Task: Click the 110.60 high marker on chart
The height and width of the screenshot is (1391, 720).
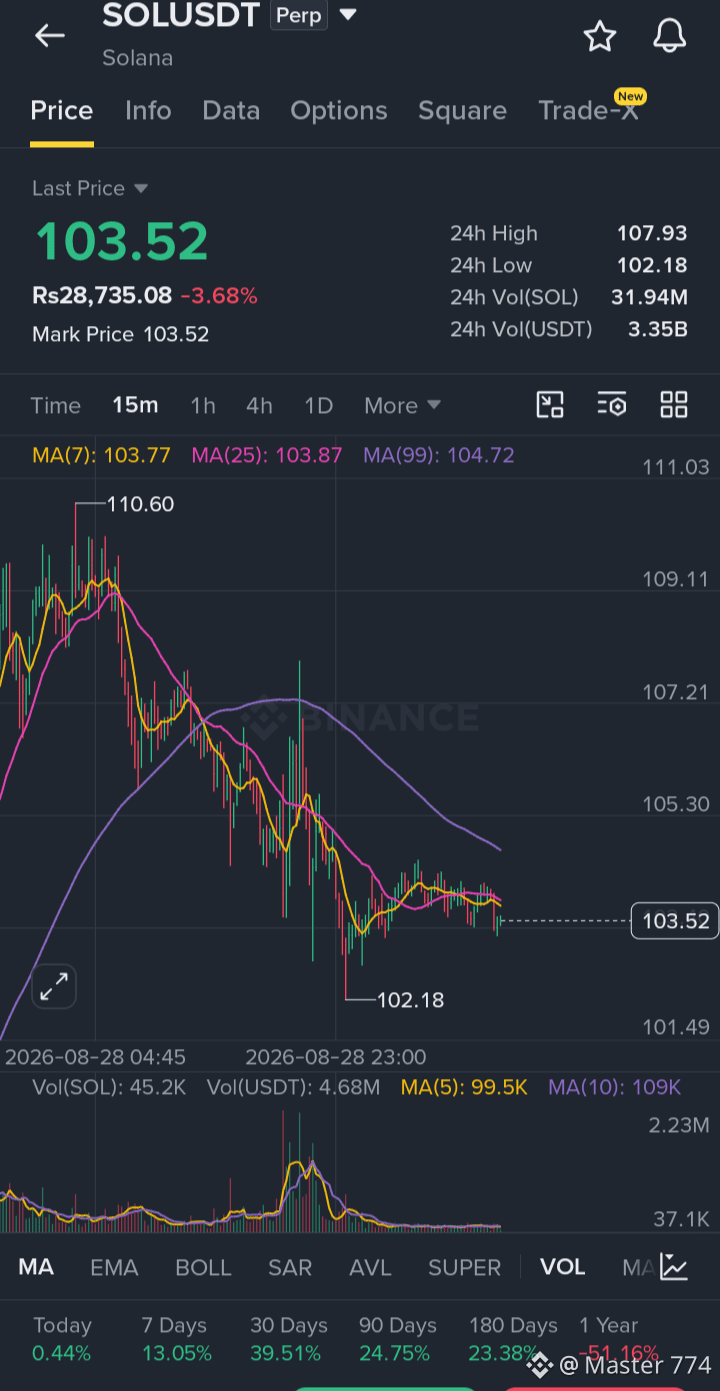Action: pyautogui.click(x=140, y=504)
